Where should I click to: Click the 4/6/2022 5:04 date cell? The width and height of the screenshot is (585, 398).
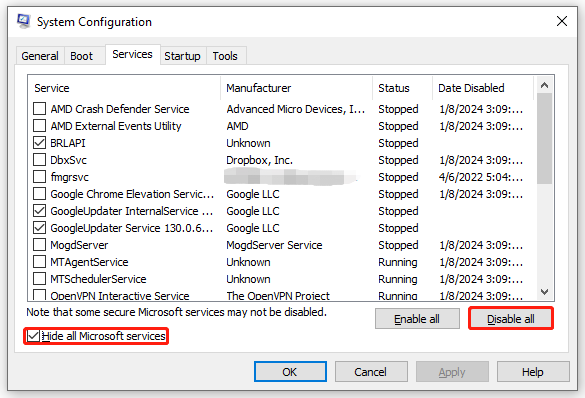(481, 177)
